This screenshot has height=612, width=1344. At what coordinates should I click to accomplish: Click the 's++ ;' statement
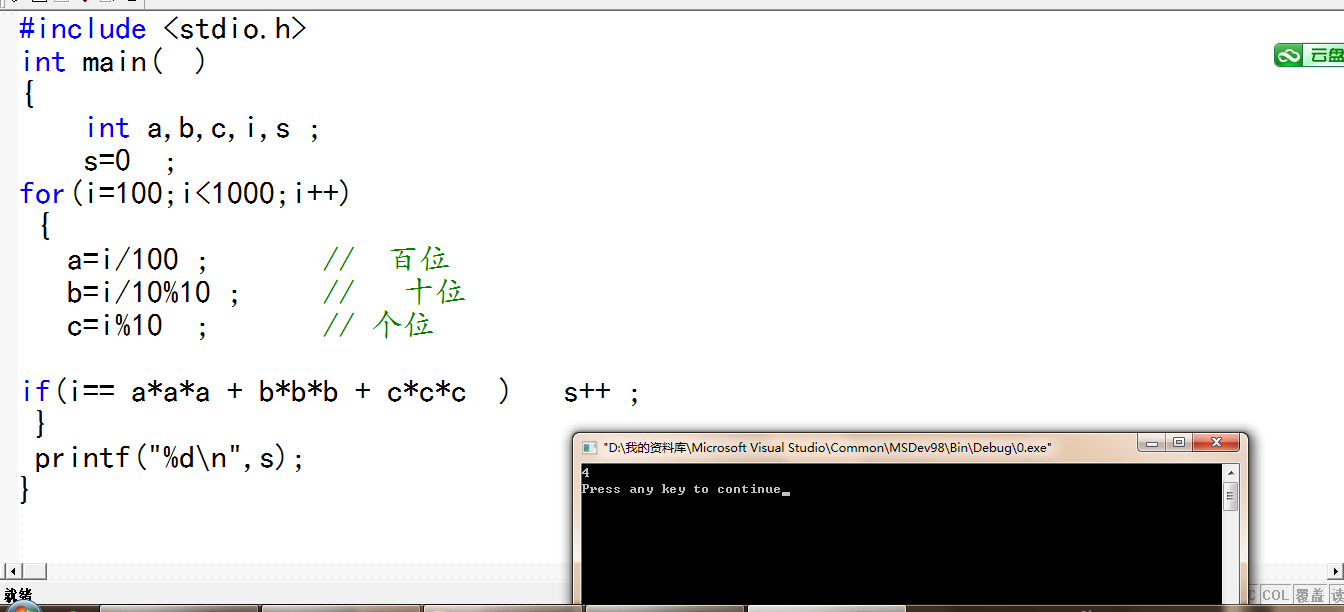[x=600, y=392]
